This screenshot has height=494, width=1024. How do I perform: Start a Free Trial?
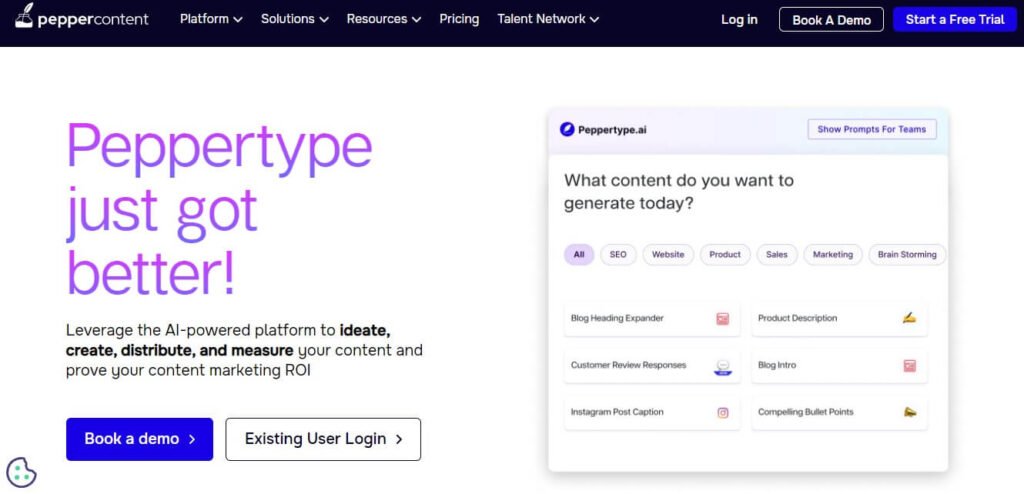955,20
